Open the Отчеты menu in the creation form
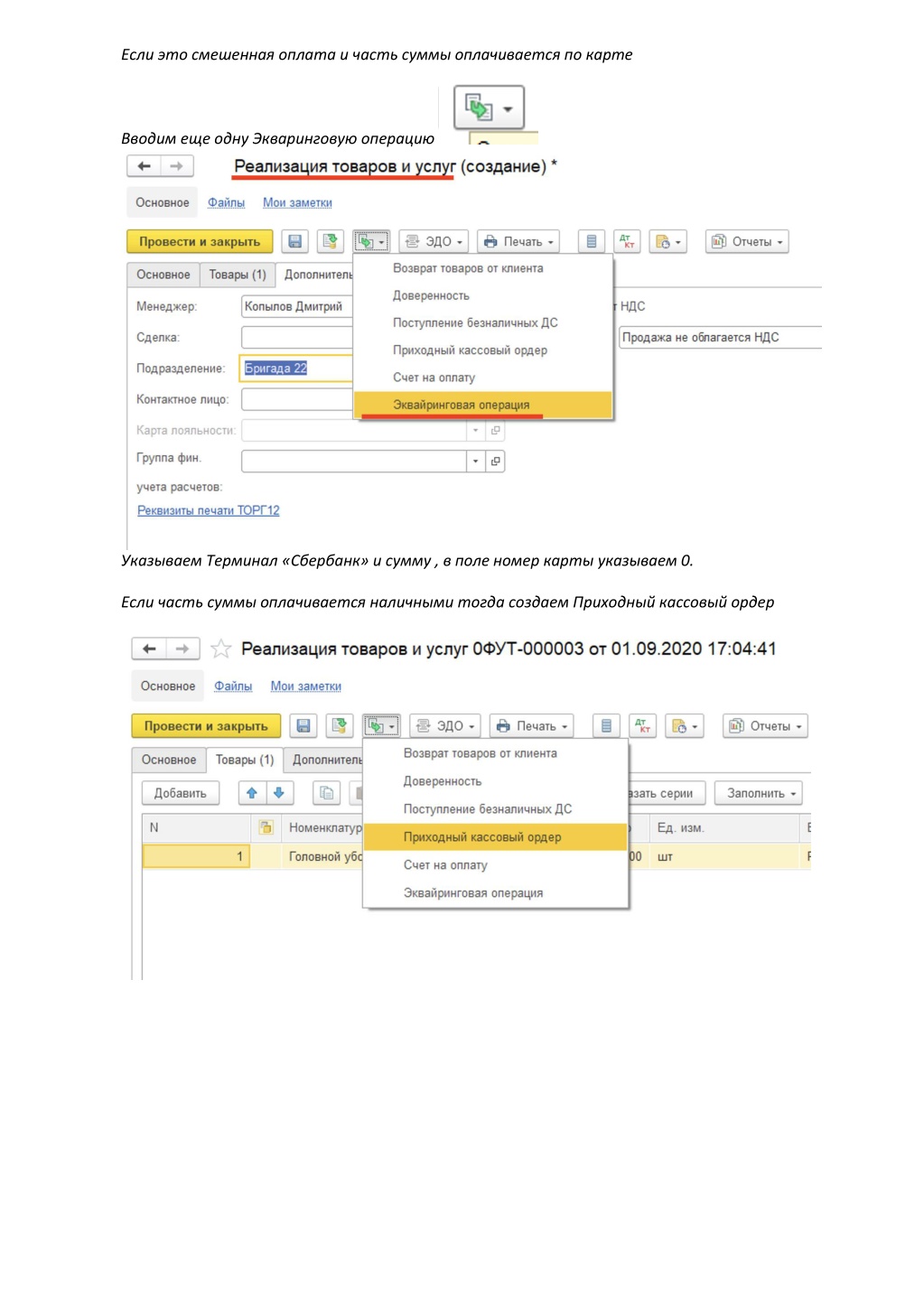This screenshot has height=1307, width=924. [x=747, y=241]
